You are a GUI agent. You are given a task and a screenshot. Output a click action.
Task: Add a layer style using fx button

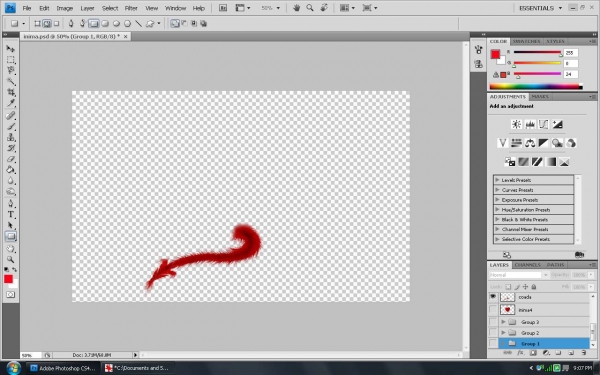(520, 353)
